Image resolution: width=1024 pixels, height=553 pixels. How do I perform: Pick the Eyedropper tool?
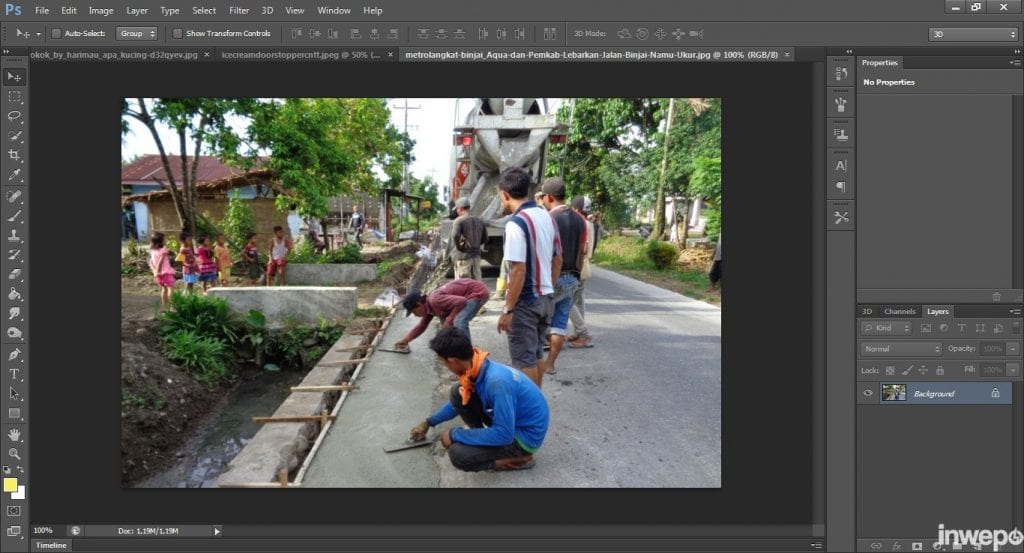click(x=14, y=175)
